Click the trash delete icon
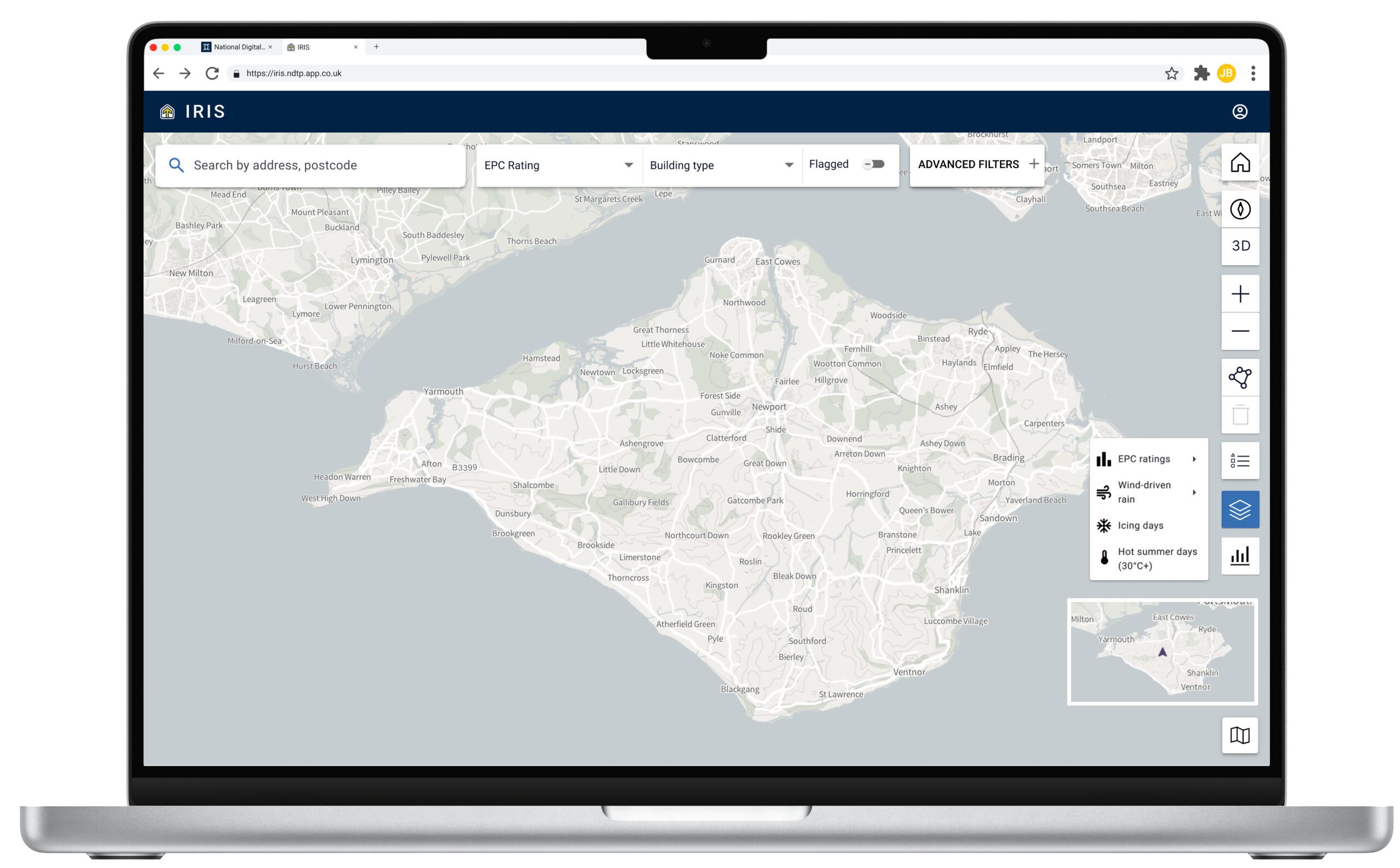Viewport: 1400px width, 868px height. point(1239,415)
